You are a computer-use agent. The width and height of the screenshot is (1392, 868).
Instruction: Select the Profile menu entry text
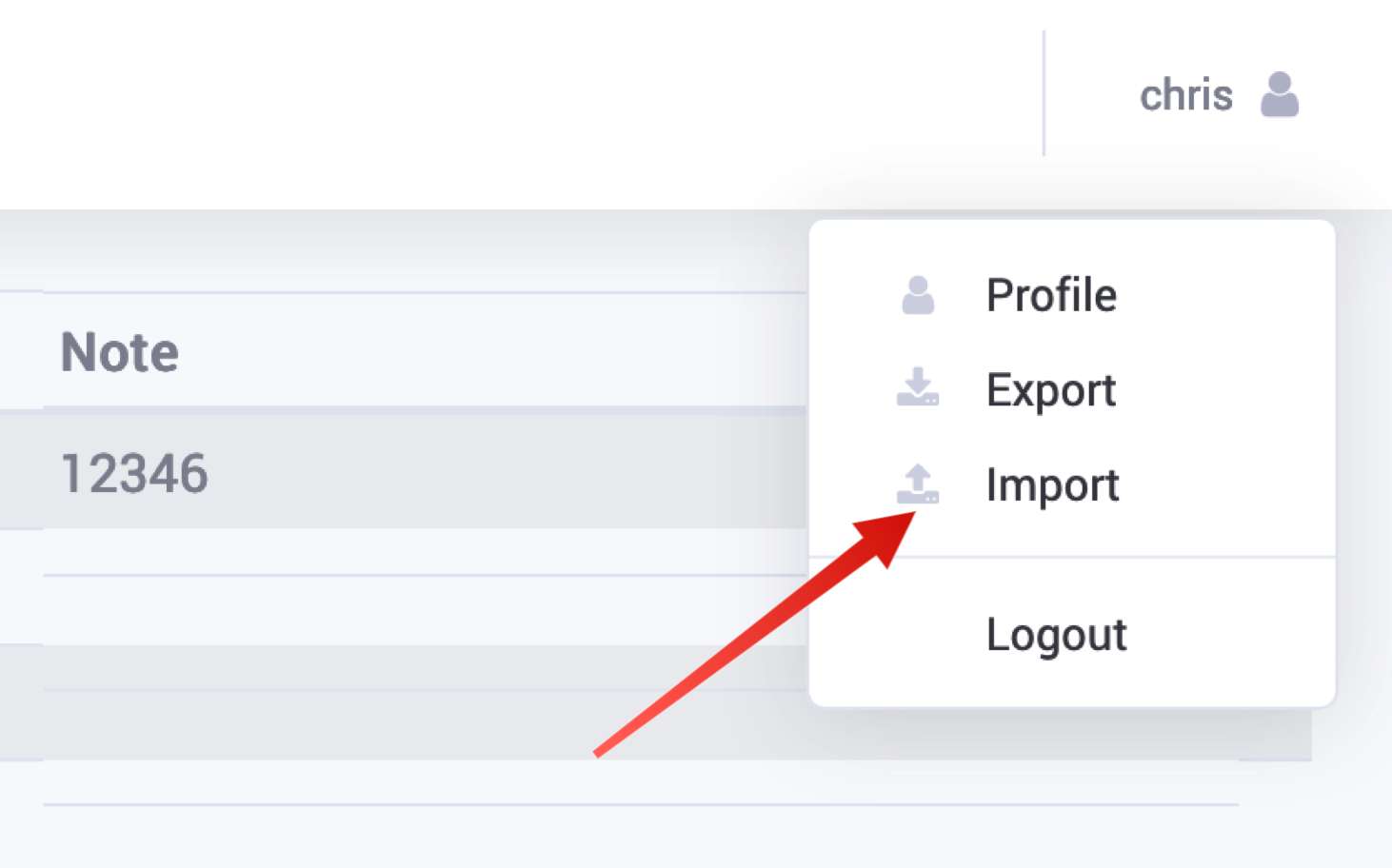pyautogui.click(x=1051, y=295)
